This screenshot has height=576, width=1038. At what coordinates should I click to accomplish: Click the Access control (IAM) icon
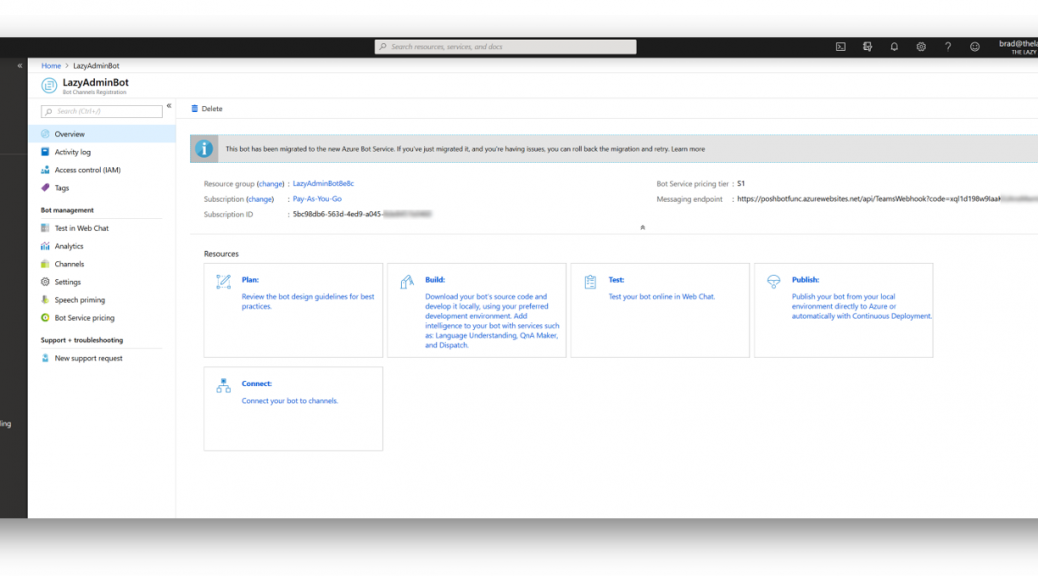(x=45, y=169)
